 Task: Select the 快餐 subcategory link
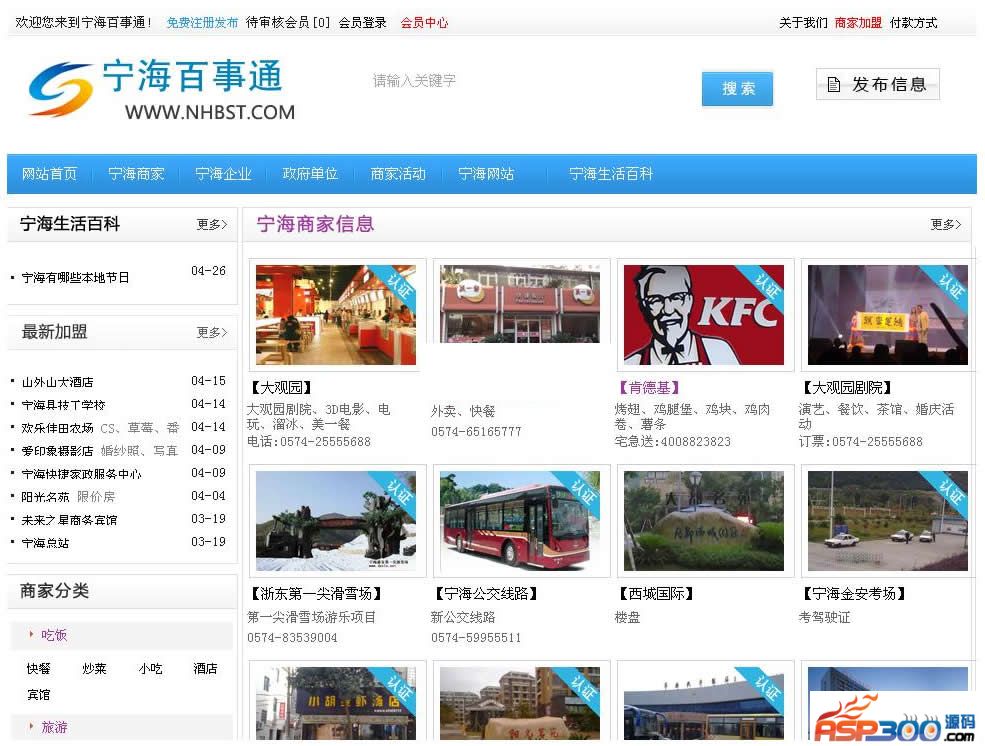[38, 669]
